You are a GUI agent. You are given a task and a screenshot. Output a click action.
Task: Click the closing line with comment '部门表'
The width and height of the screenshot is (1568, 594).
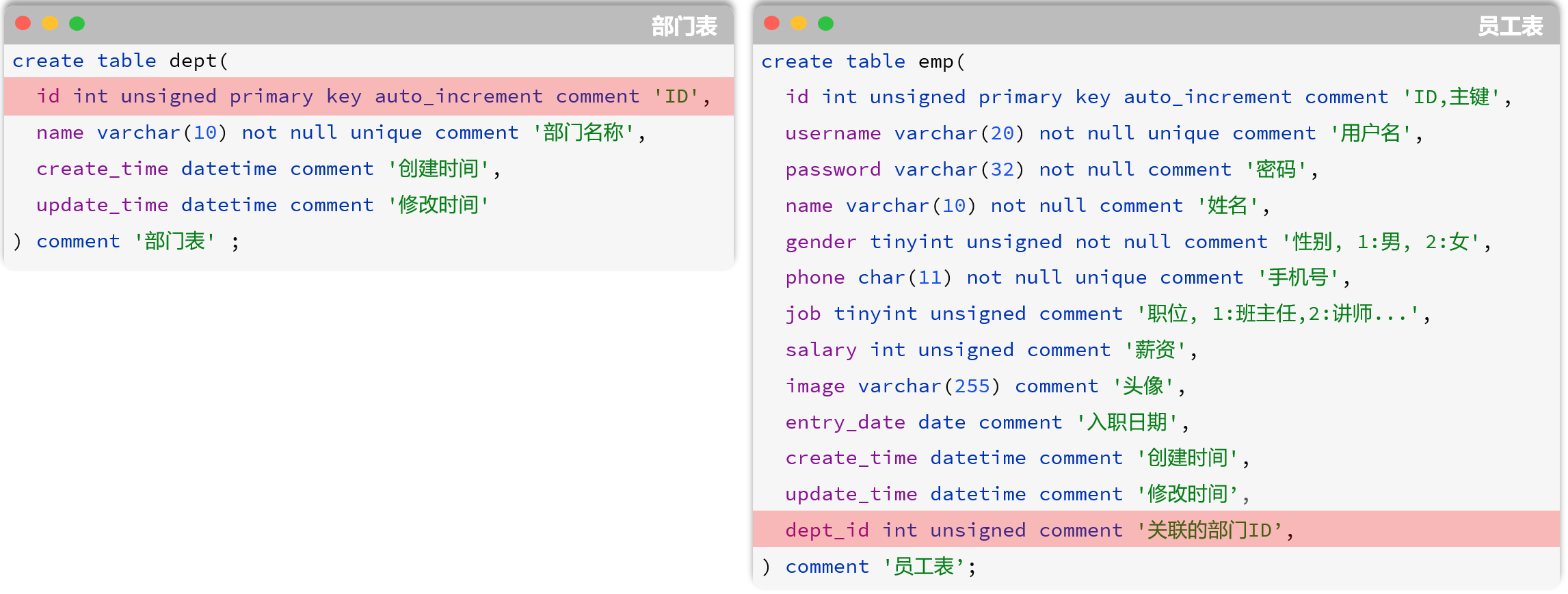126,241
